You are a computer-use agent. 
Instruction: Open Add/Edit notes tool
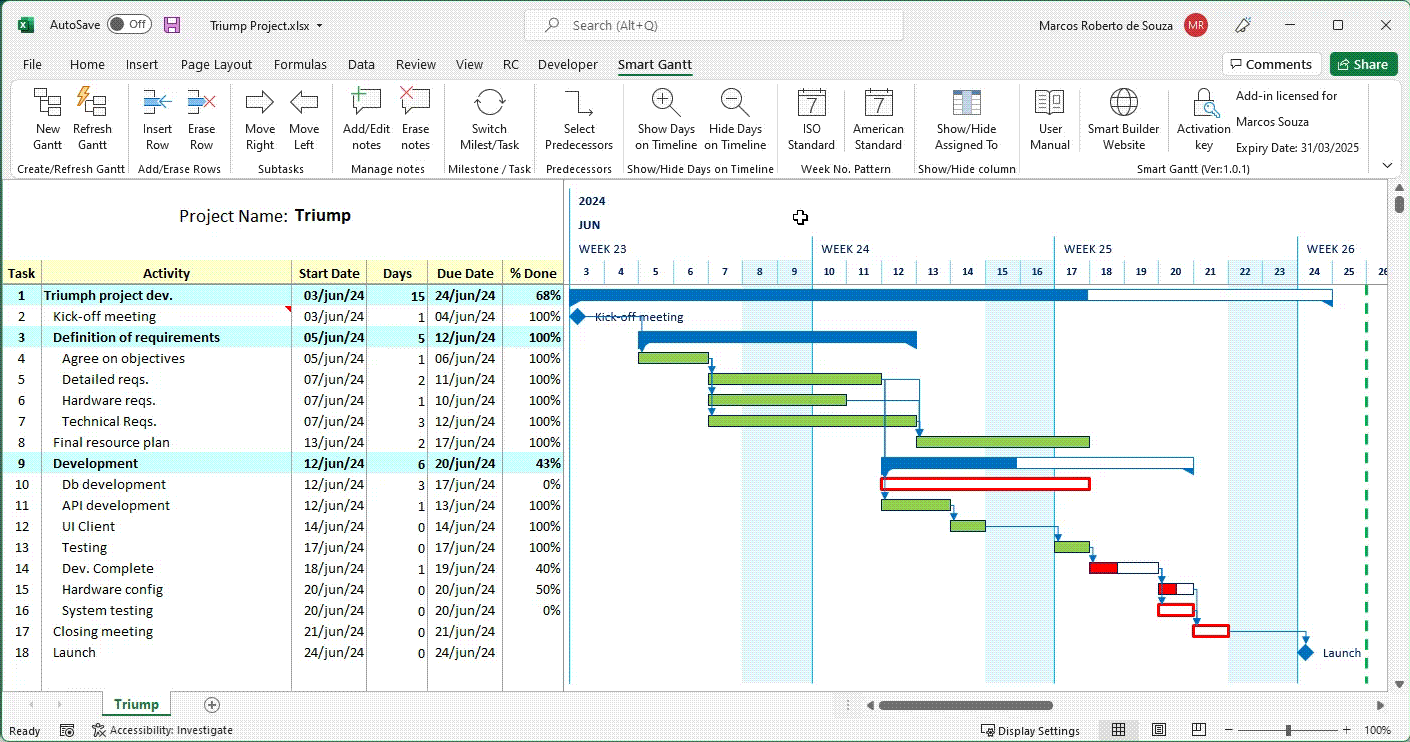366,103
